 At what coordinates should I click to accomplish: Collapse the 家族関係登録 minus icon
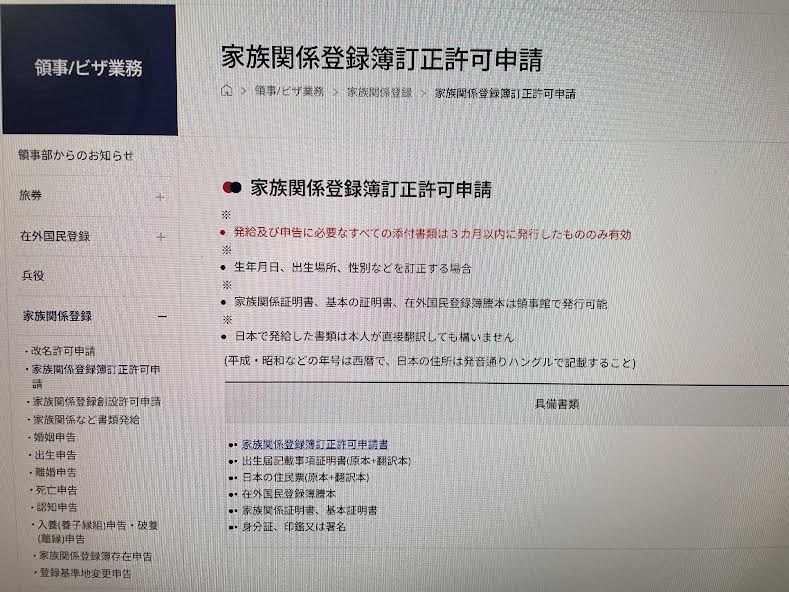162,317
